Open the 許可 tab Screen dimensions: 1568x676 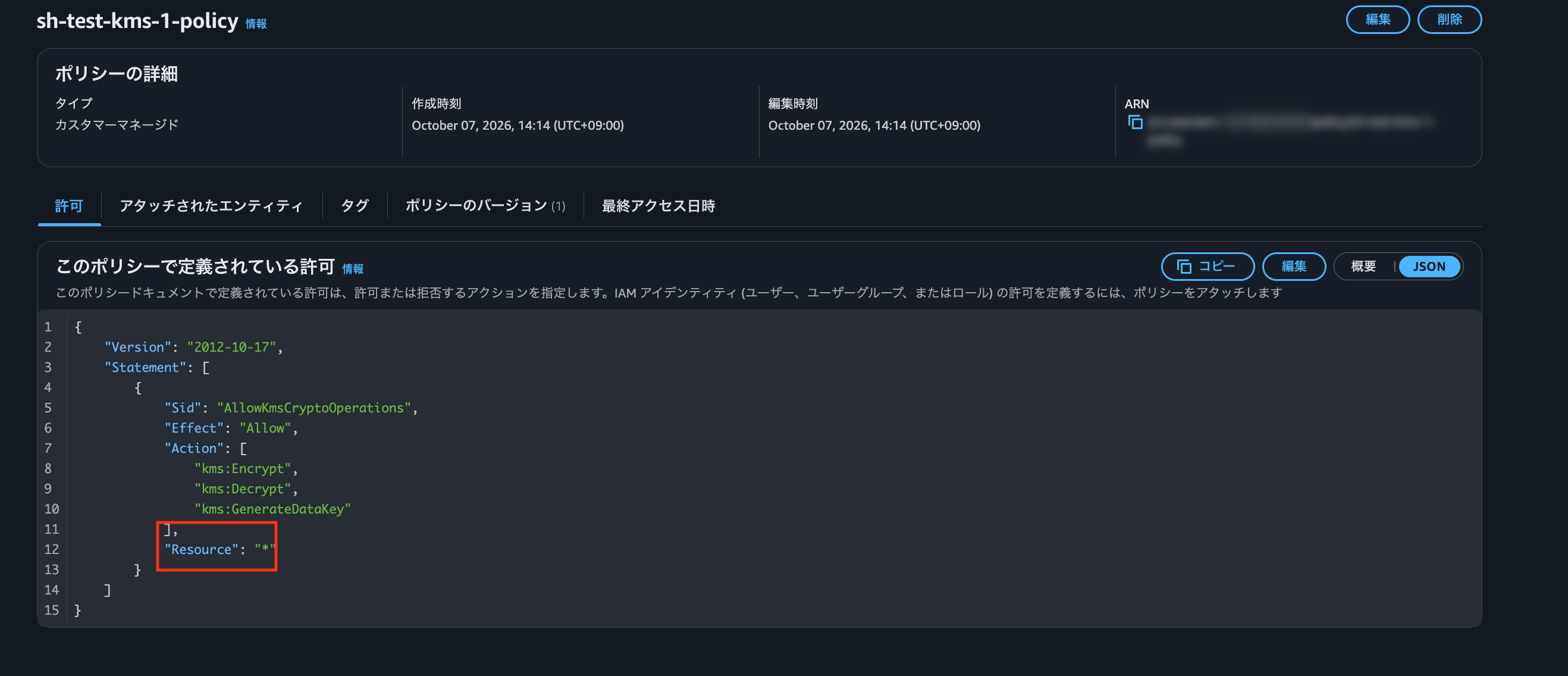coord(69,206)
